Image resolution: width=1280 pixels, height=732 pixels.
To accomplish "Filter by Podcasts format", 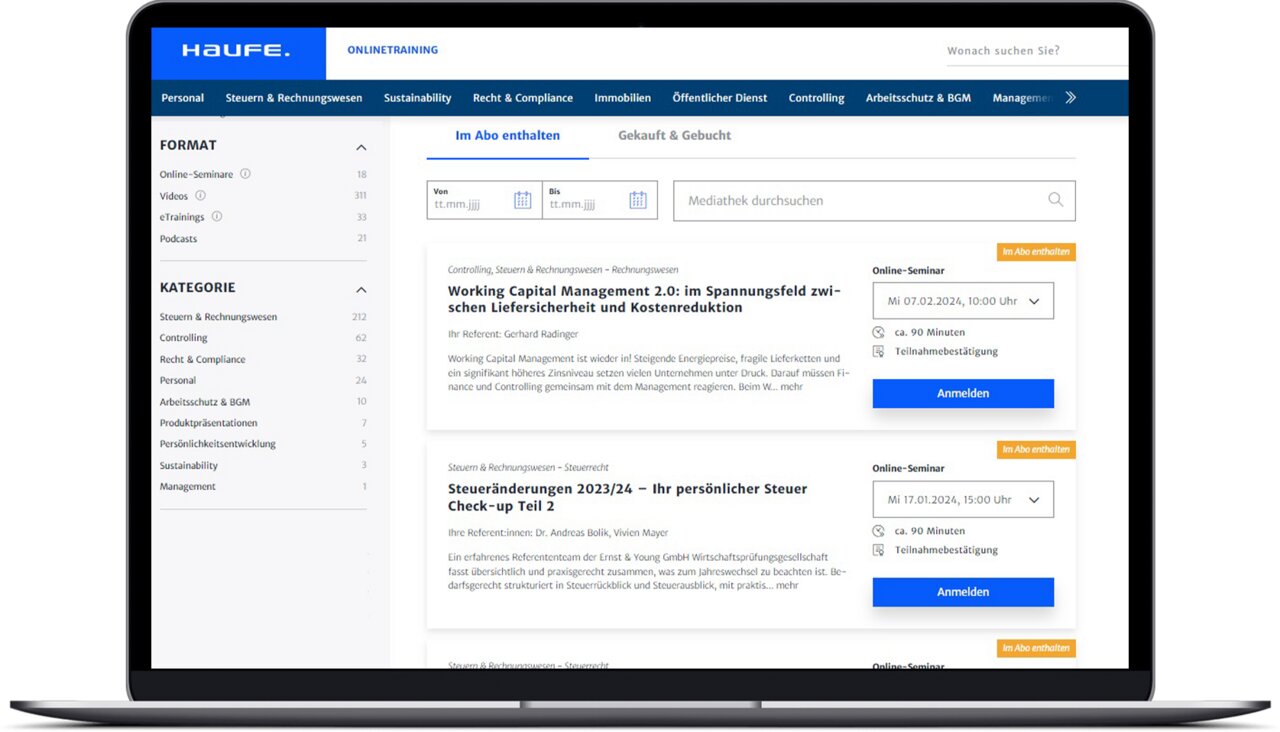I will pyautogui.click(x=178, y=239).
